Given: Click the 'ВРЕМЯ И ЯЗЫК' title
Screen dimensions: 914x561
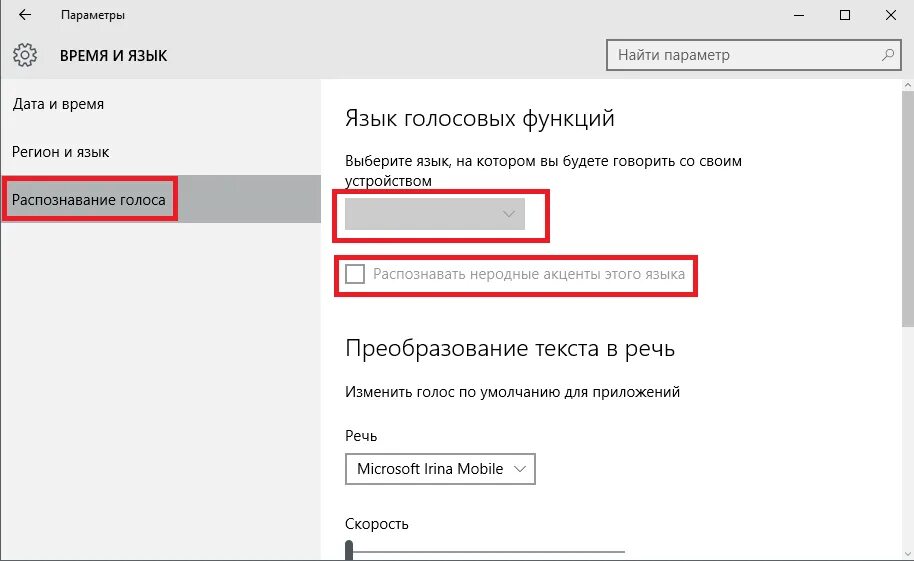Looking at the screenshot, I should (x=114, y=56).
